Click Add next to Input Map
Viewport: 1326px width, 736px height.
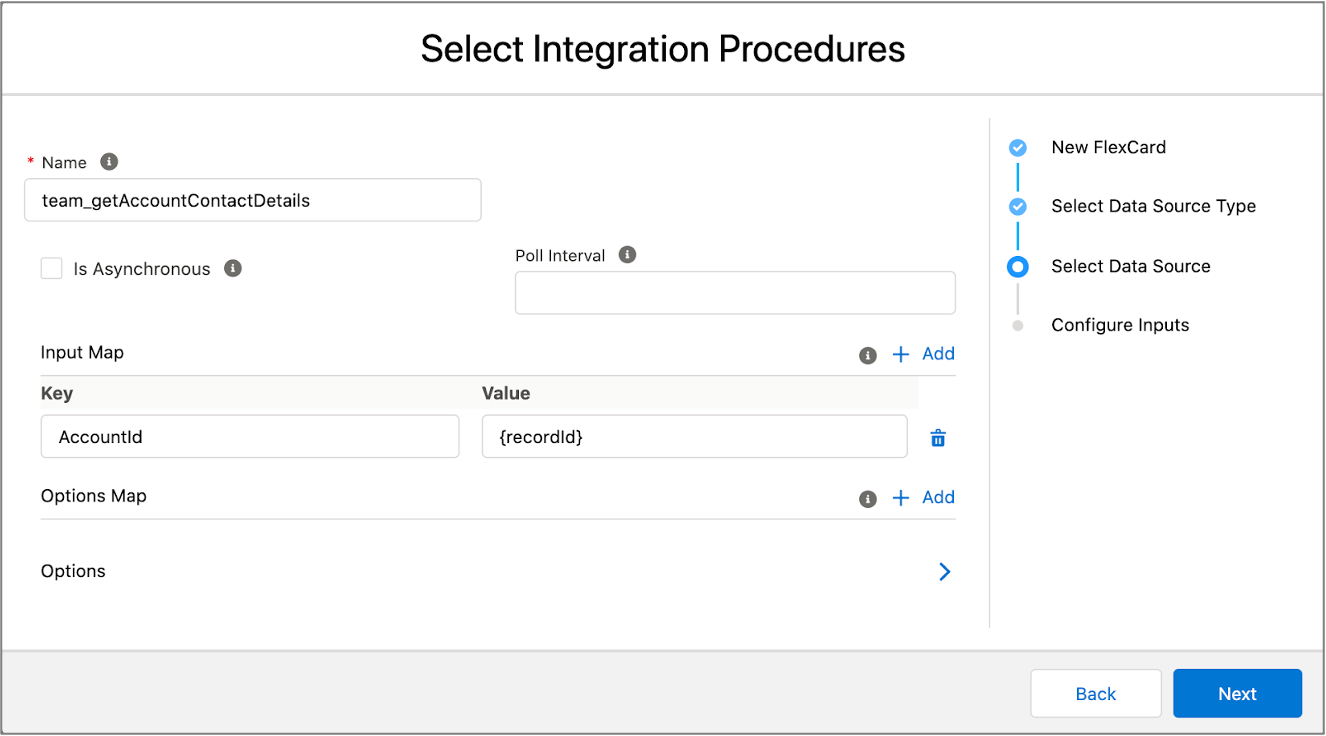(937, 353)
